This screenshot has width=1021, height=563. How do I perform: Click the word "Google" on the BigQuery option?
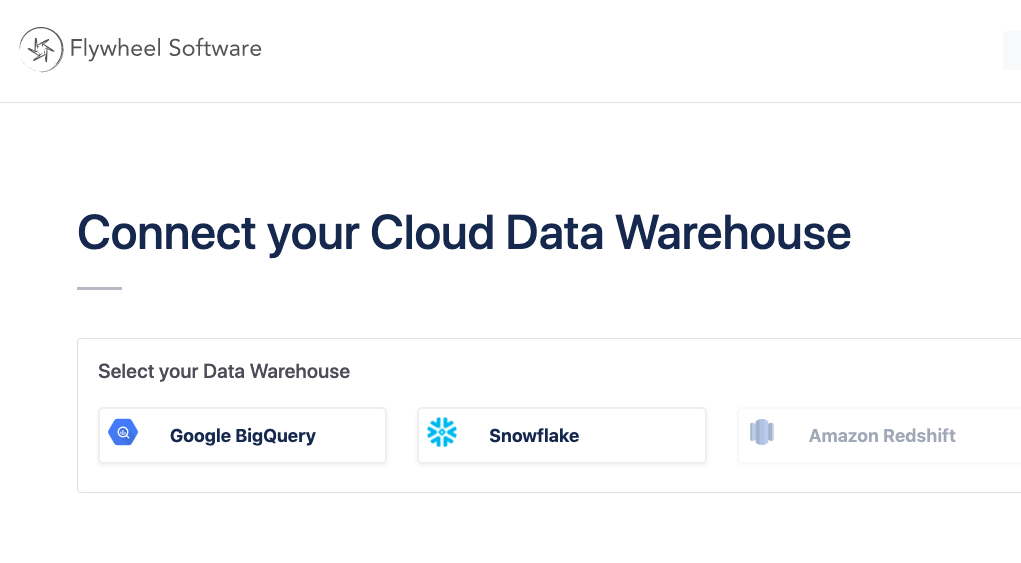200,435
